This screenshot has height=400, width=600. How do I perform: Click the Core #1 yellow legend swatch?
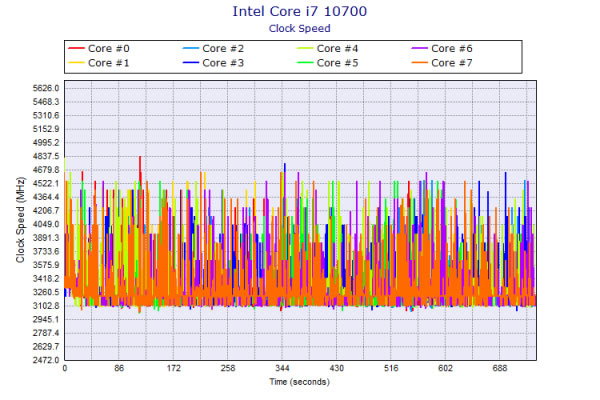click(x=76, y=63)
